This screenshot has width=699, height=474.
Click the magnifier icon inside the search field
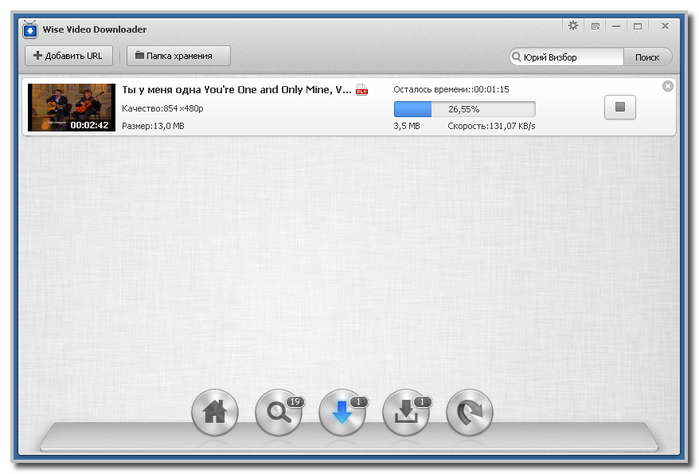point(516,57)
